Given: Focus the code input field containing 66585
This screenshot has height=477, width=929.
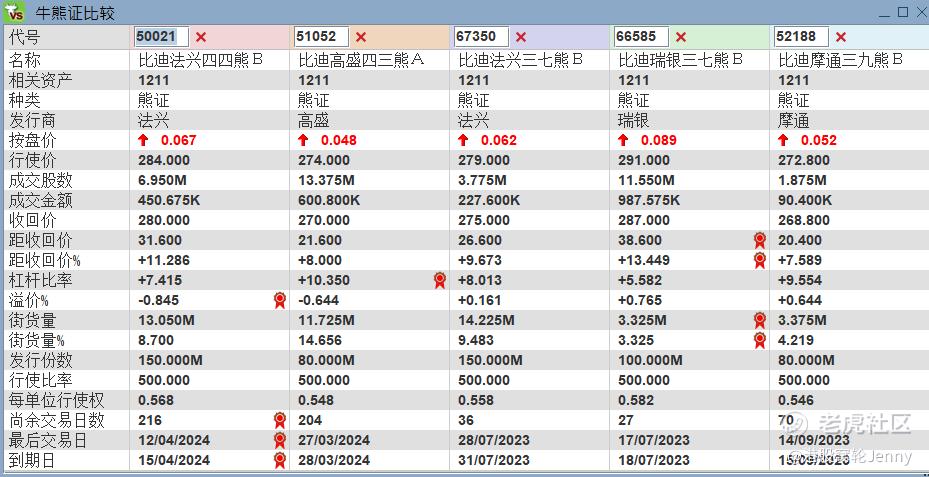Looking at the screenshot, I should coord(641,37).
